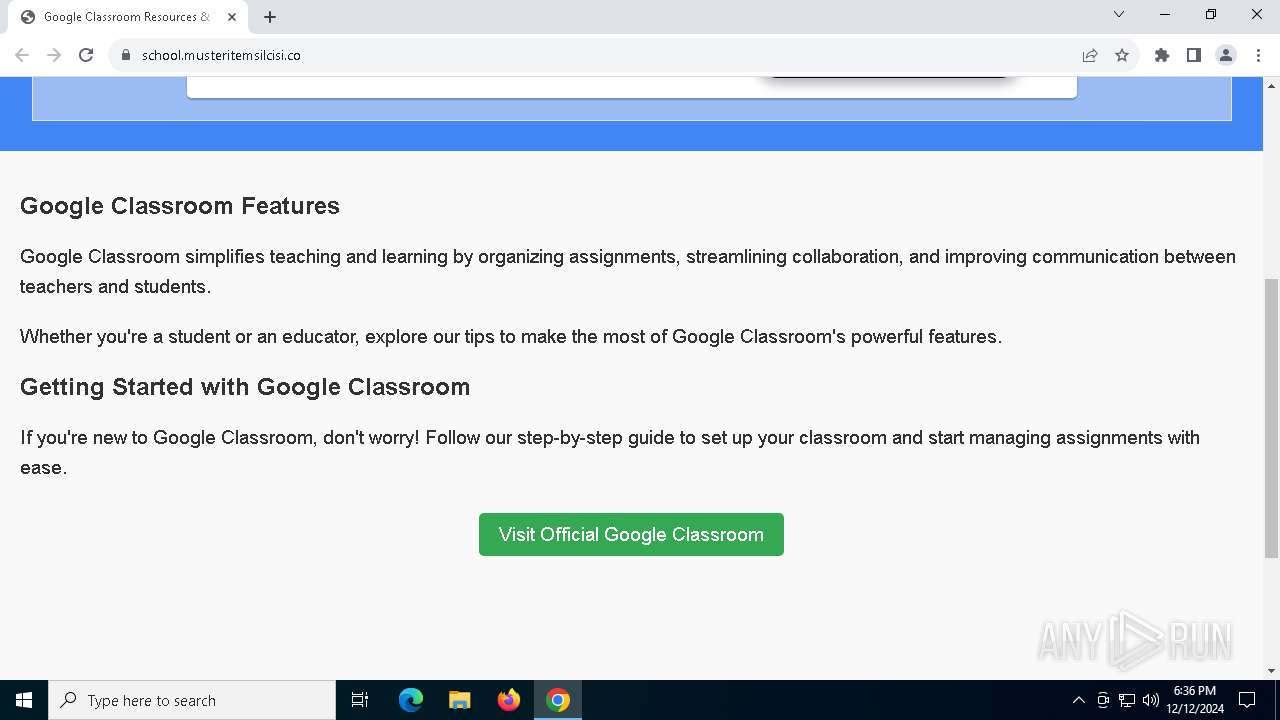
Task: Click the Google Classroom Features heading
Action: (x=180, y=206)
